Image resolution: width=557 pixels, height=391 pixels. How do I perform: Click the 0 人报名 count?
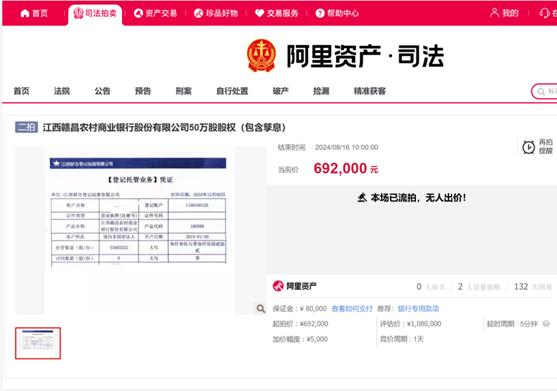(431, 287)
